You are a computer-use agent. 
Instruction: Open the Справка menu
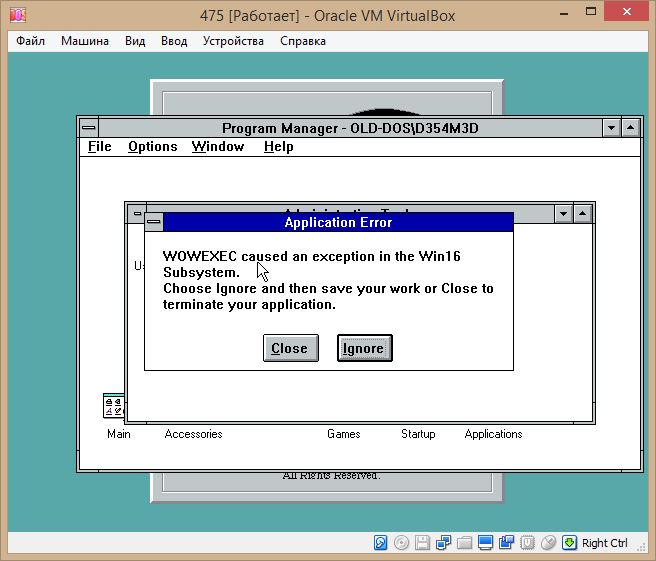coord(303,41)
